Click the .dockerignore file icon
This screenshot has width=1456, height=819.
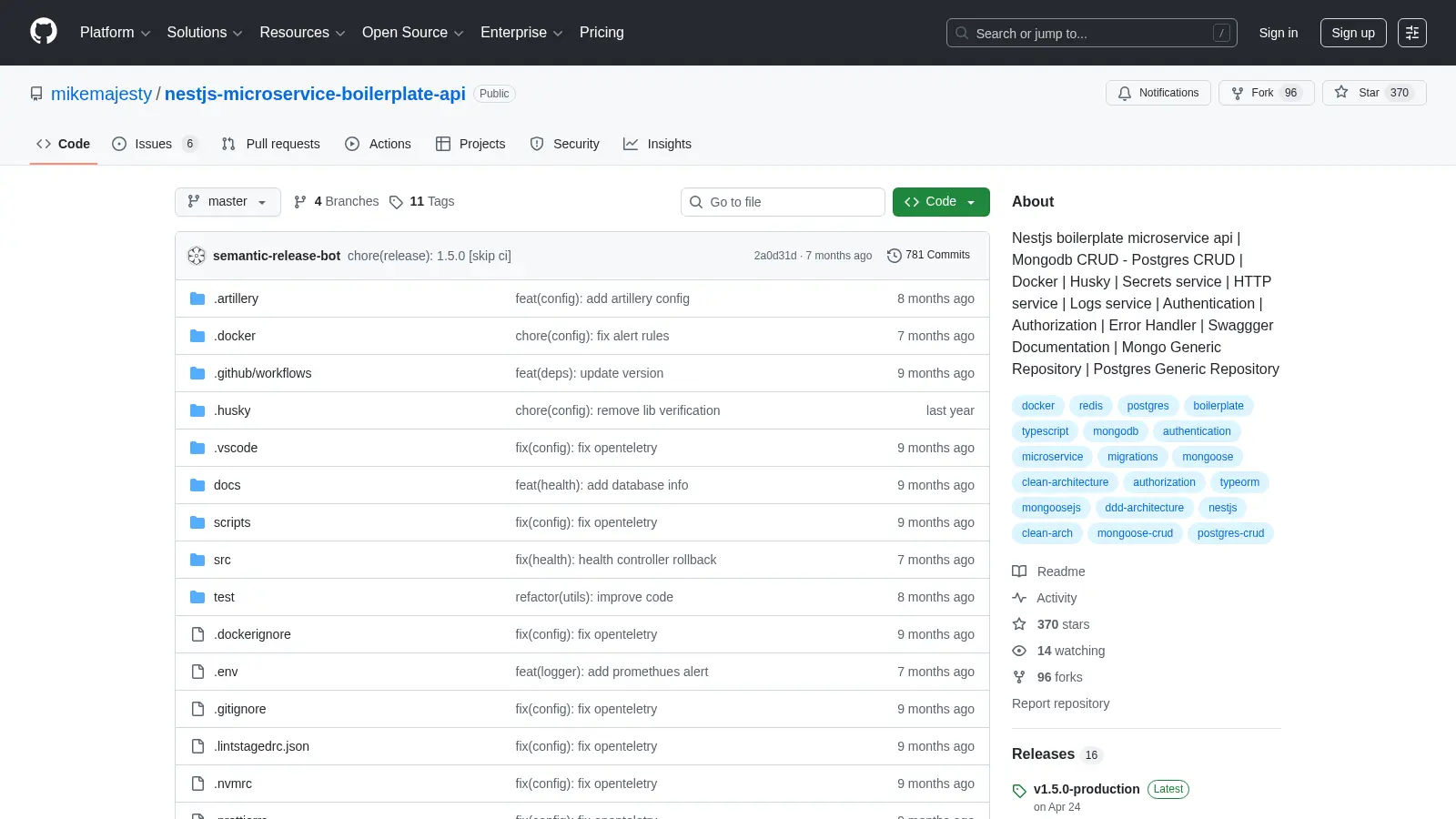pyautogui.click(x=197, y=634)
